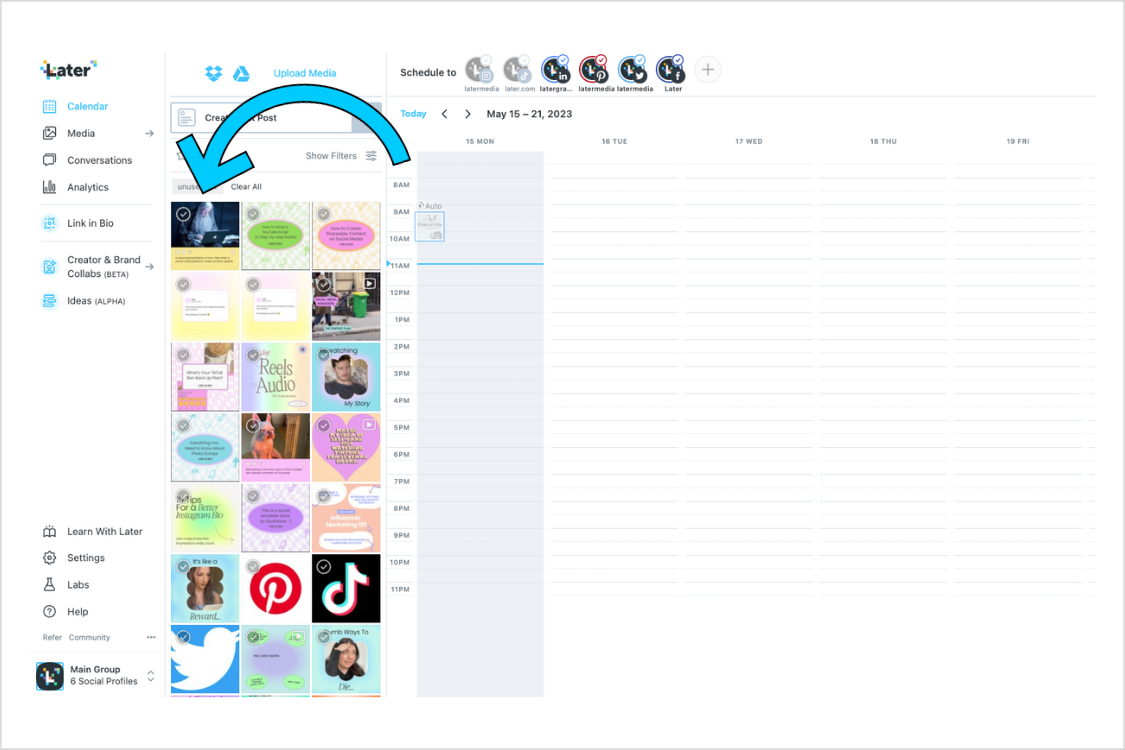Click the filter sliders icon
The height and width of the screenshot is (750, 1125).
click(x=371, y=156)
